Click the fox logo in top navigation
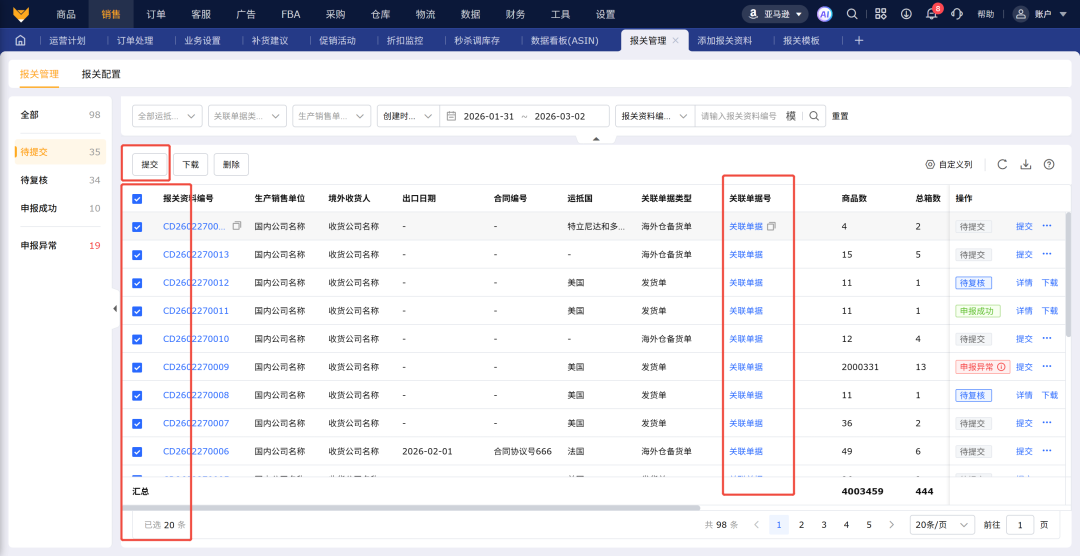 21,14
